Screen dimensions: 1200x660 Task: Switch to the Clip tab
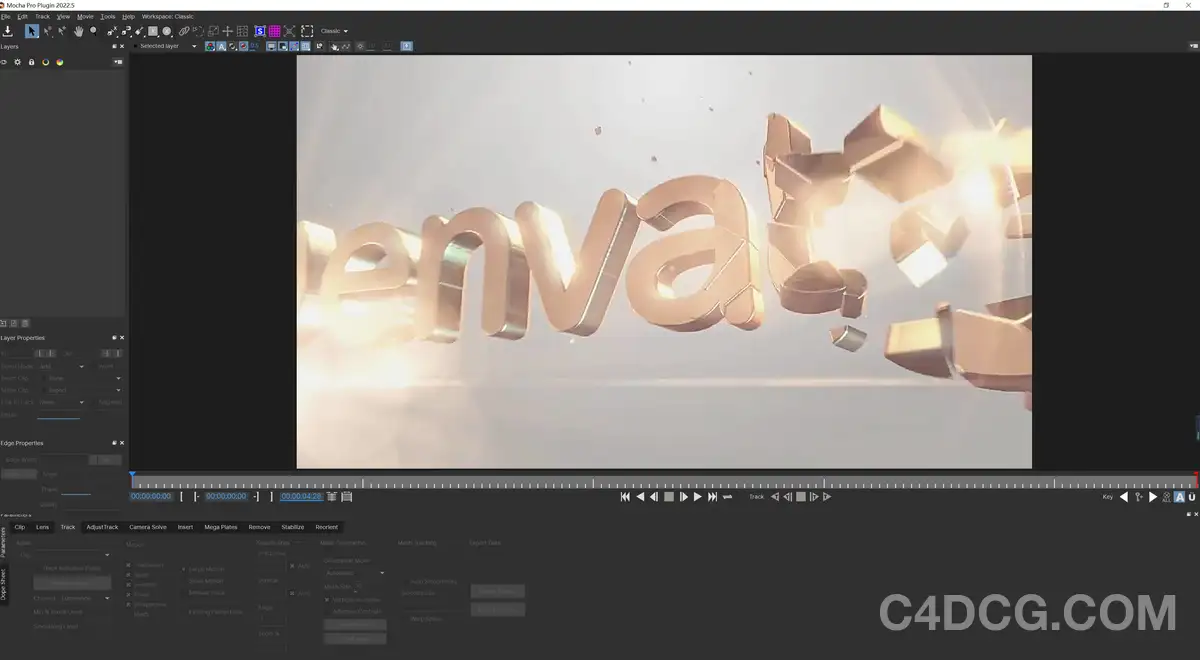20,527
